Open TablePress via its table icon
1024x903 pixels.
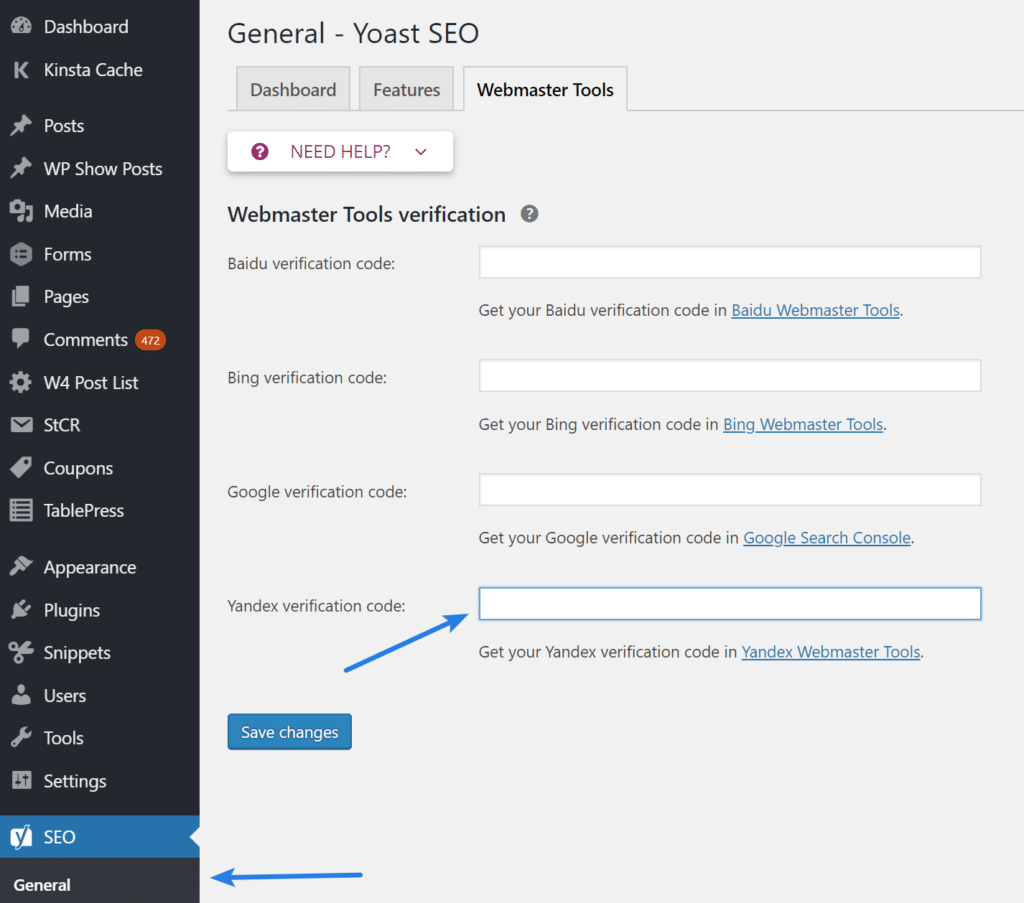(22, 510)
